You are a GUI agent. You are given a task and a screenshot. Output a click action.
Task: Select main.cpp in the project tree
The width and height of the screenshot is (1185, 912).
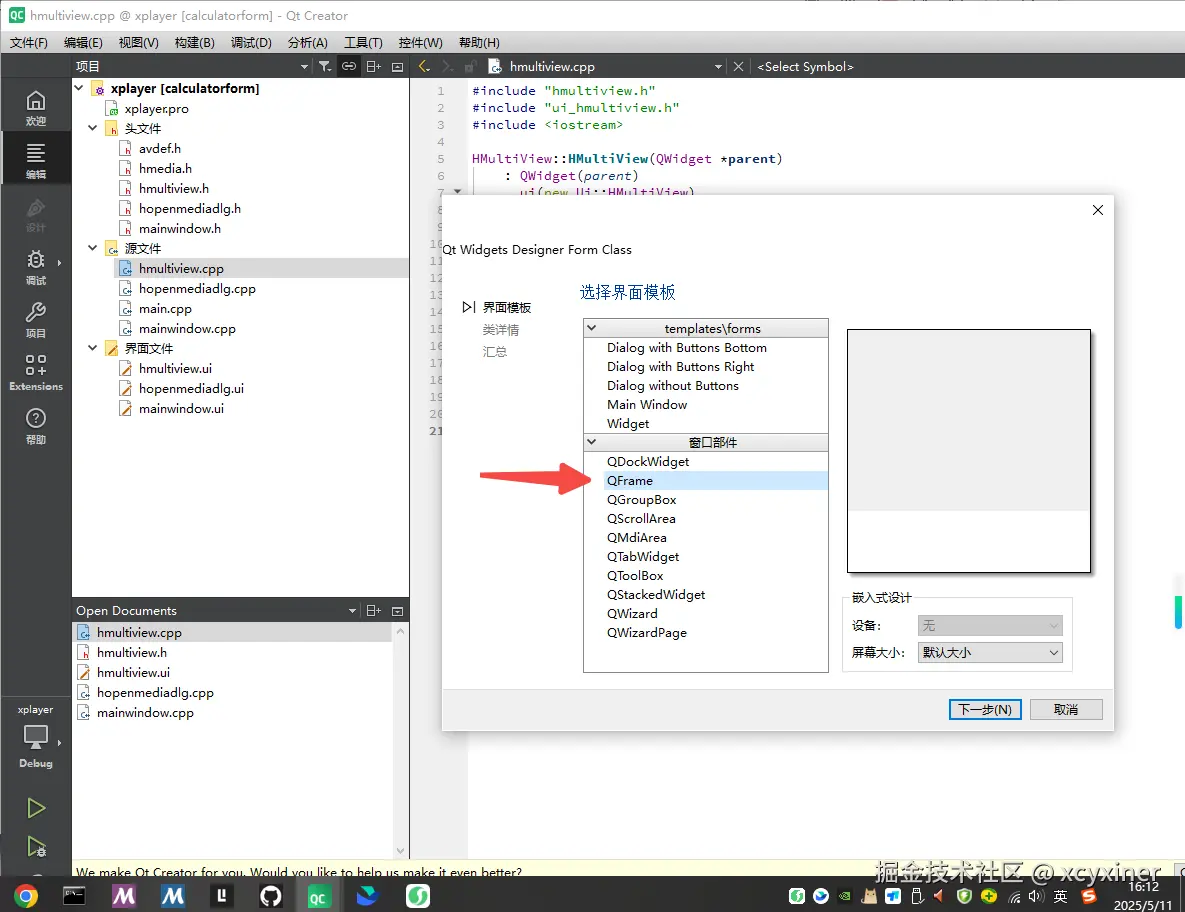[165, 308]
